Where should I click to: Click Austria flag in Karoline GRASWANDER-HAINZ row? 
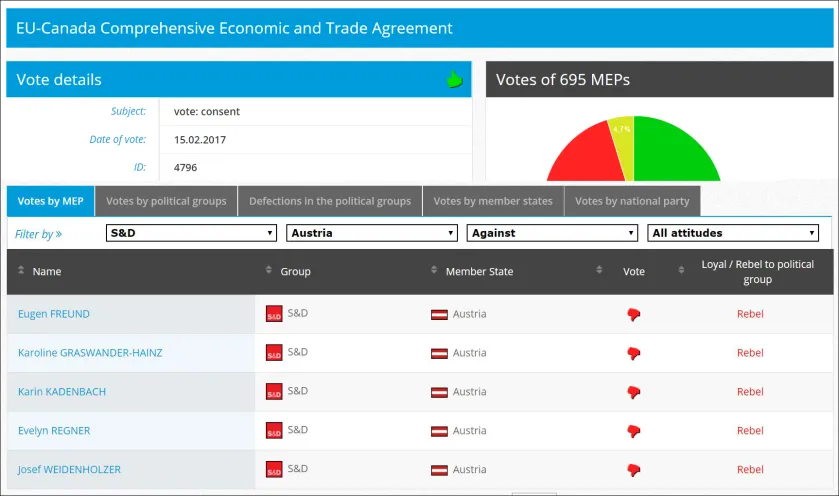[x=439, y=353]
